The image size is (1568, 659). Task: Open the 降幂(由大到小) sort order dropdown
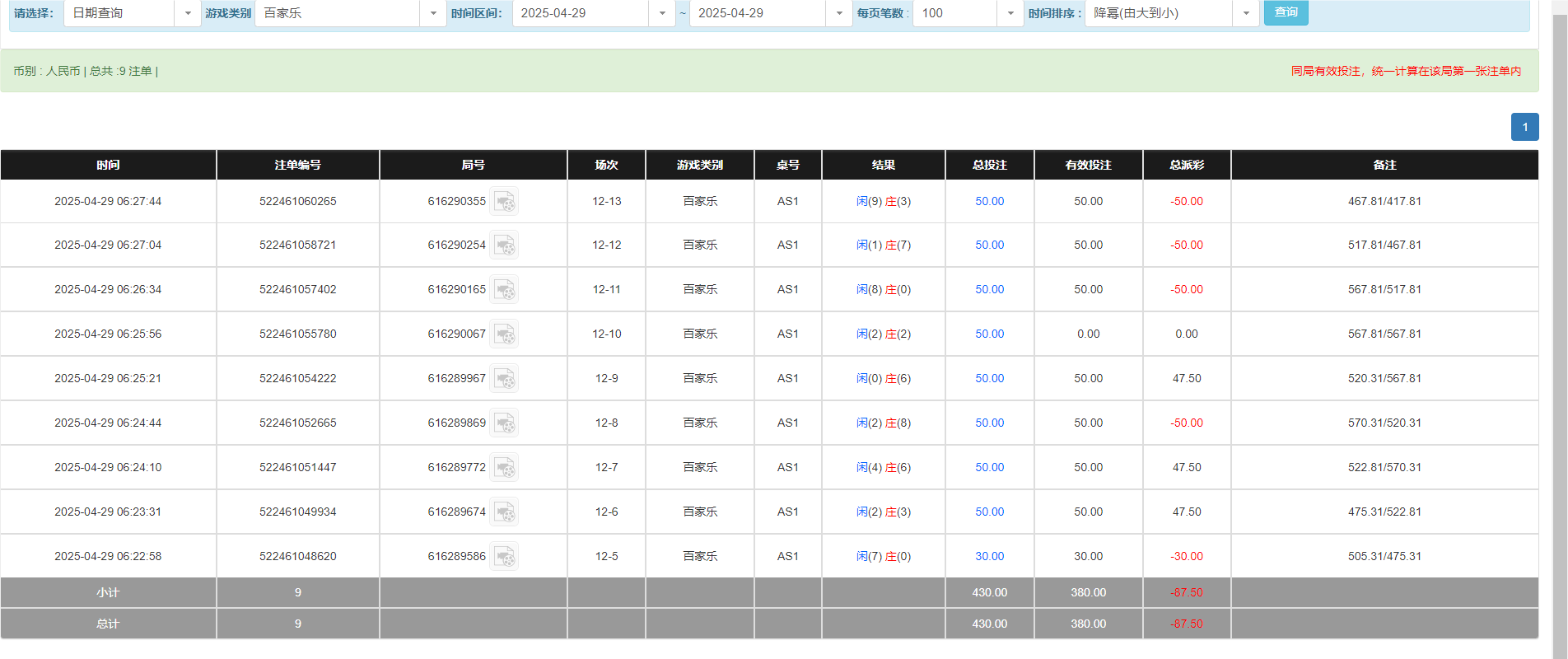1246,13
